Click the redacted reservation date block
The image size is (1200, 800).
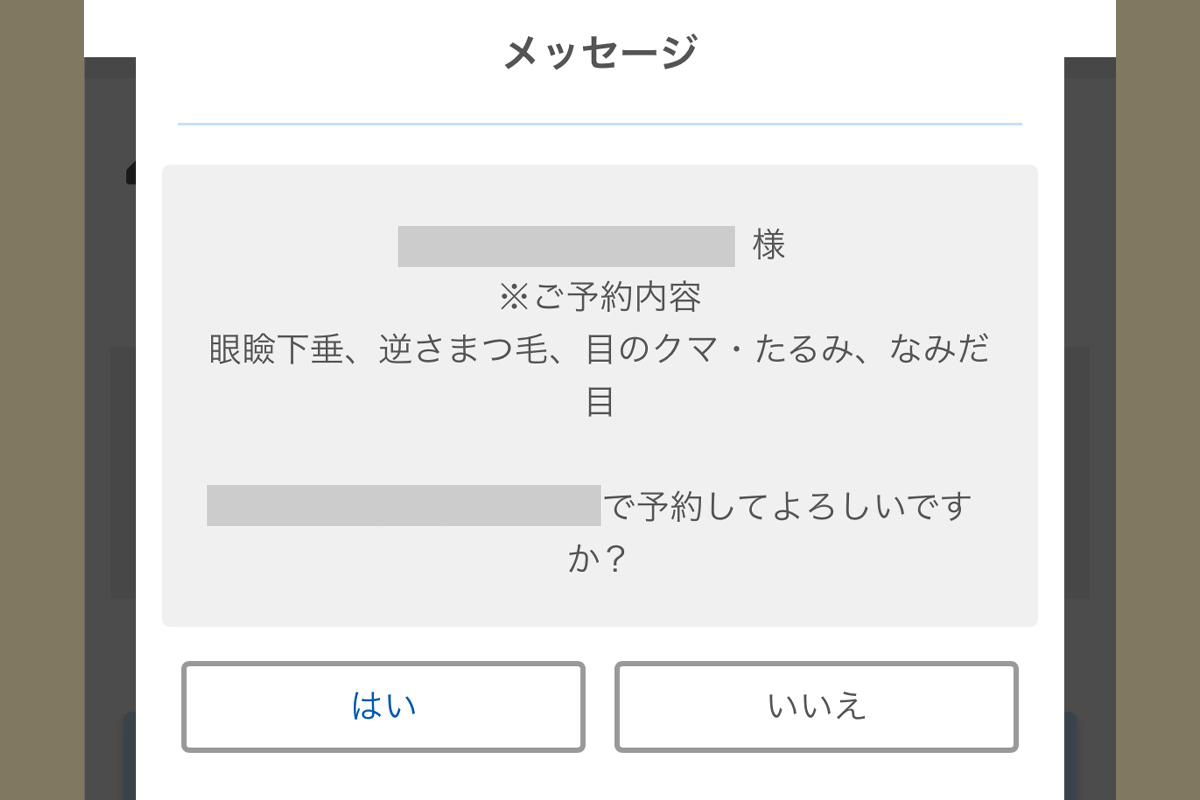[x=403, y=506]
